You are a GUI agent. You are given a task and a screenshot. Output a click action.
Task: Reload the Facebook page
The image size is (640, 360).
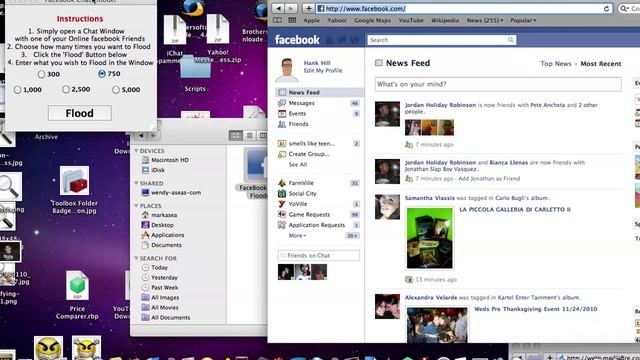tap(606, 9)
